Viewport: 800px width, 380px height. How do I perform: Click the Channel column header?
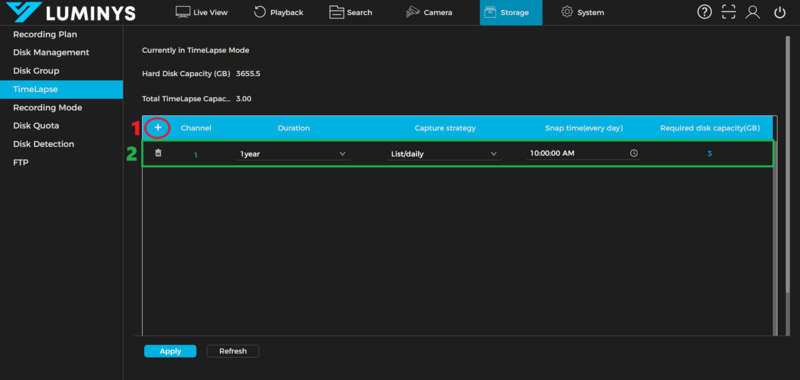(196, 128)
